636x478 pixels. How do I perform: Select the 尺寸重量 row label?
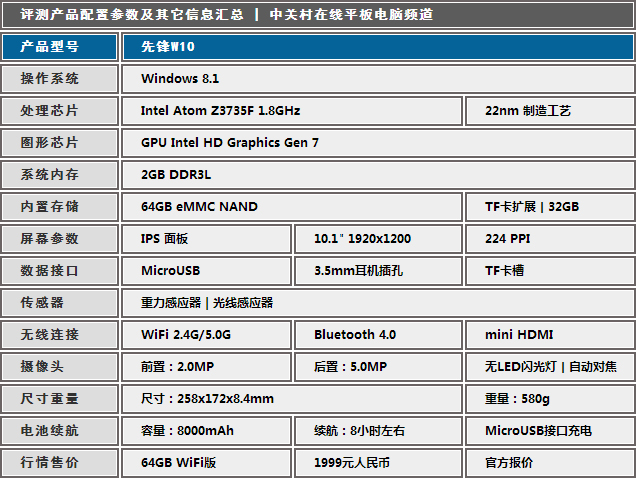pyautogui.click(x=60, y=399)
